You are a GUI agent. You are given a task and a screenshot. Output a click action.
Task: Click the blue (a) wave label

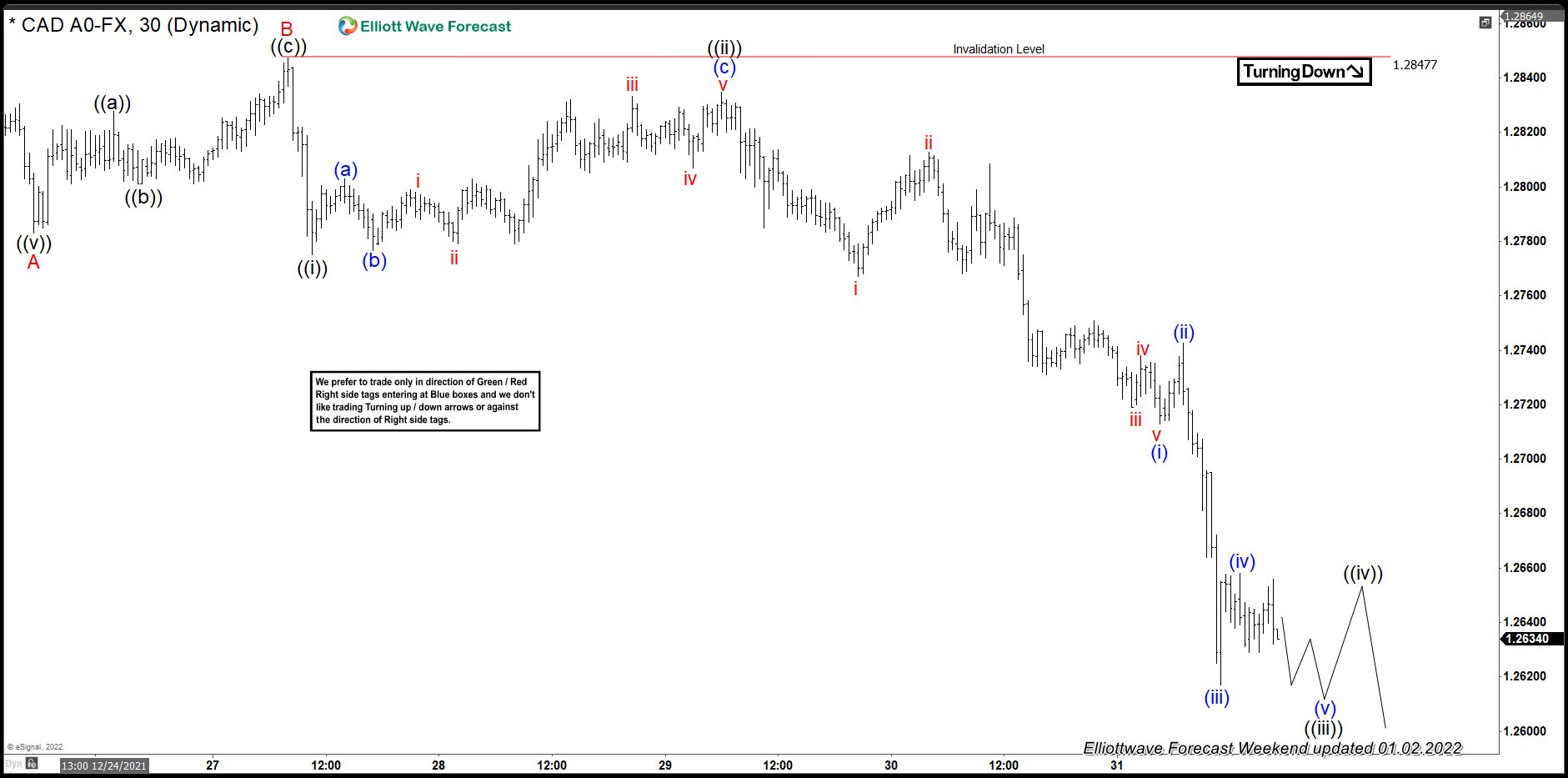(346, 170)
